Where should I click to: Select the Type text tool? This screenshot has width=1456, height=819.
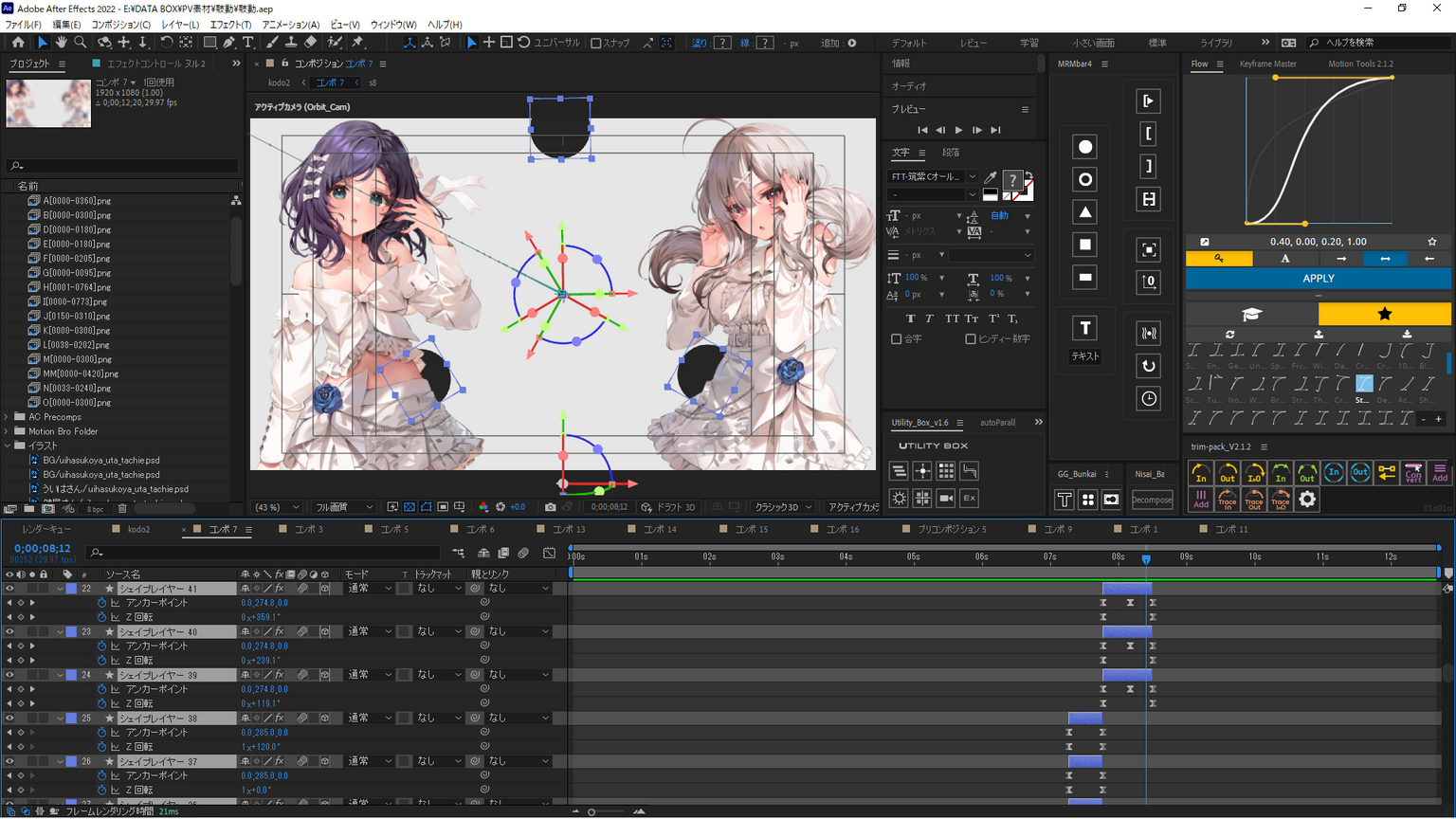click(x=248, y=43)
